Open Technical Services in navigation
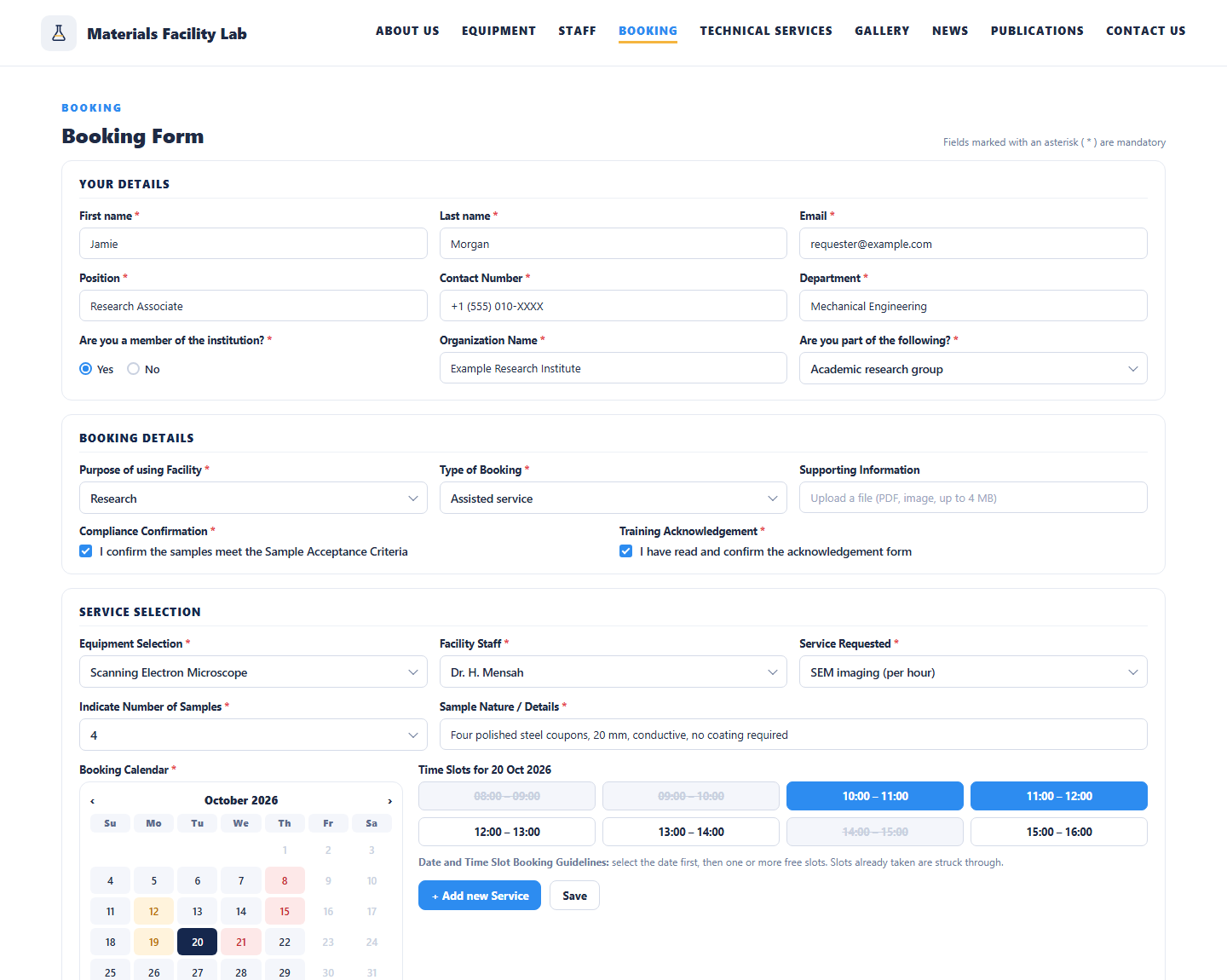1227x980 pixels. [x=766, y=31]
